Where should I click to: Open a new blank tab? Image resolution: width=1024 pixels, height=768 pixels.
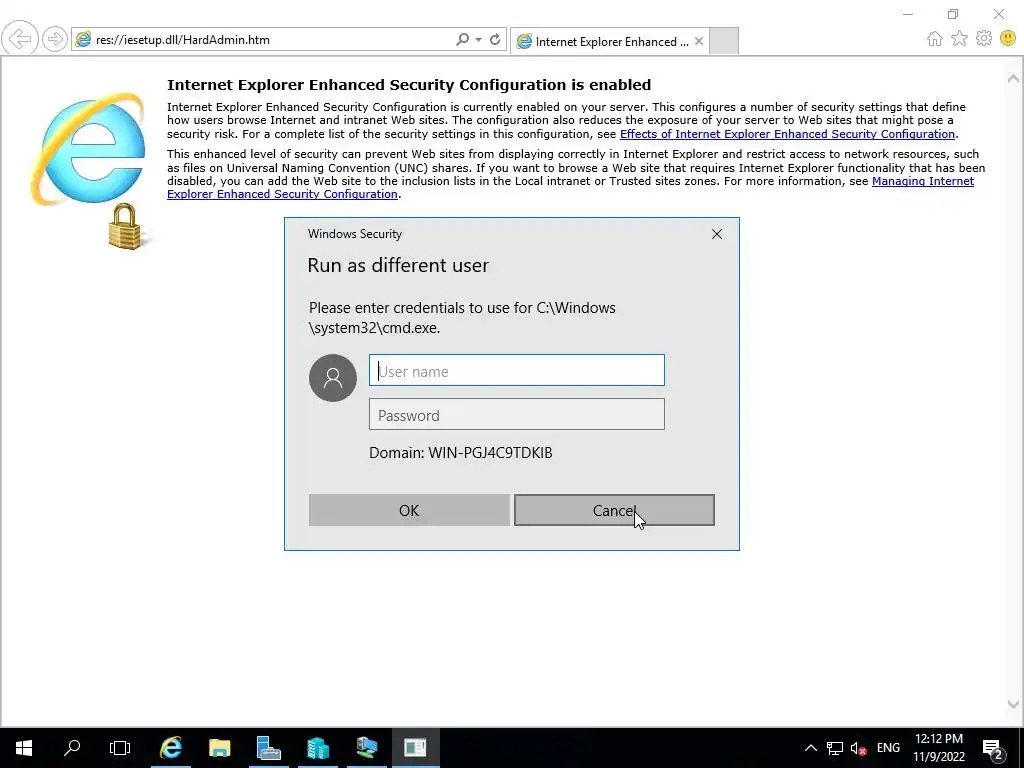(x=724, y=41)
